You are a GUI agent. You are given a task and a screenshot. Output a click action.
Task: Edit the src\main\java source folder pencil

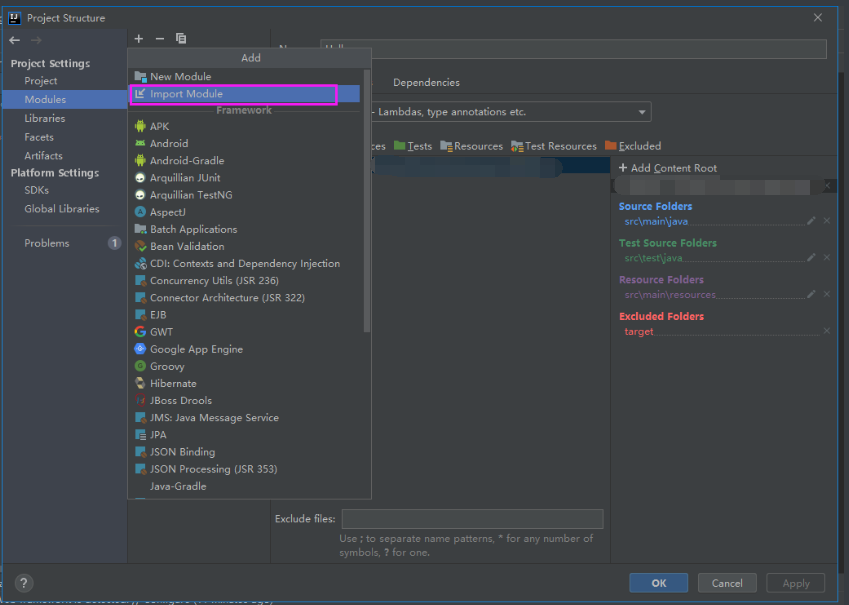[811, 220]
